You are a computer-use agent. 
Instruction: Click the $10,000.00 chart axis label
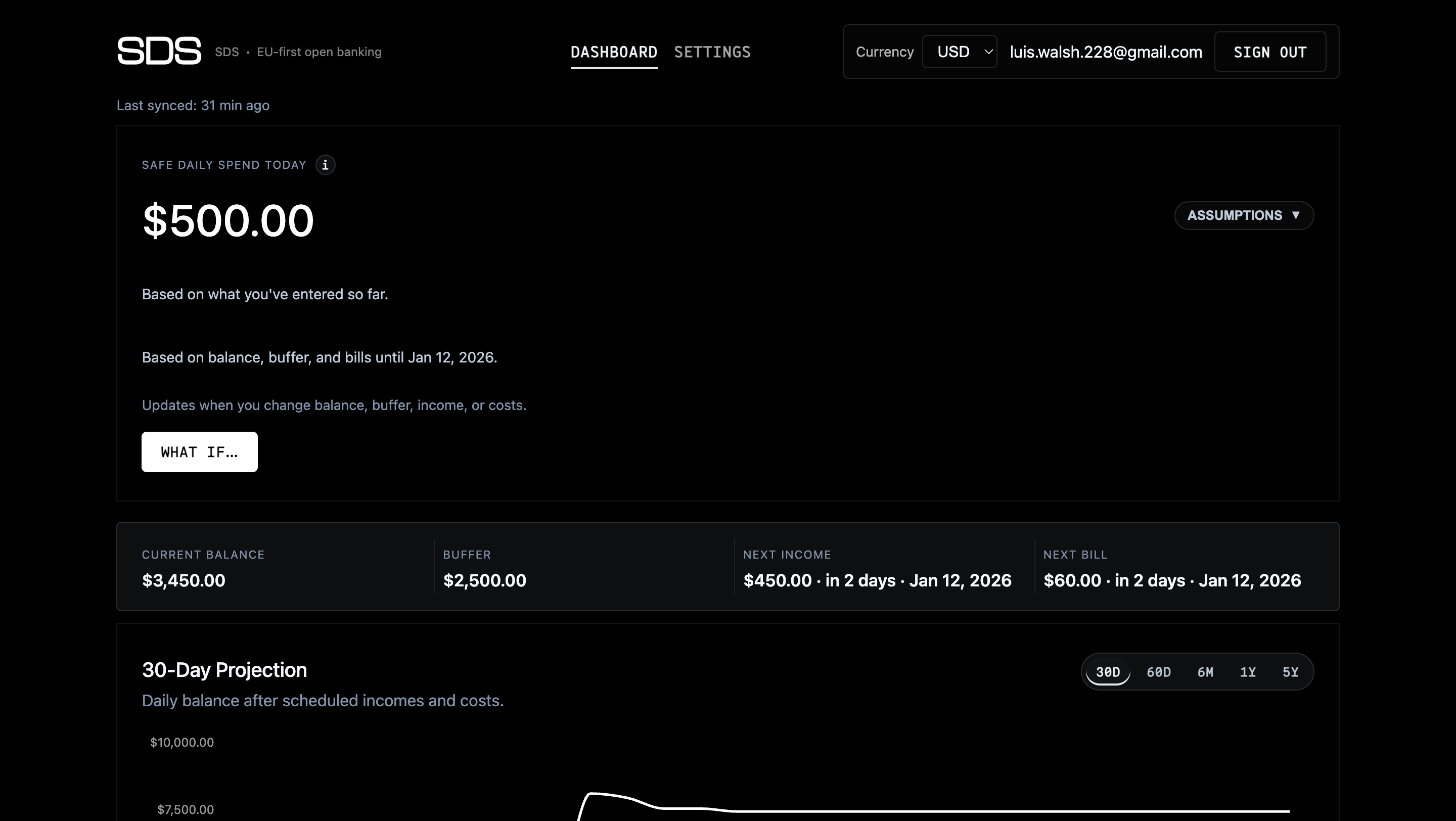(x=182, y=743)
